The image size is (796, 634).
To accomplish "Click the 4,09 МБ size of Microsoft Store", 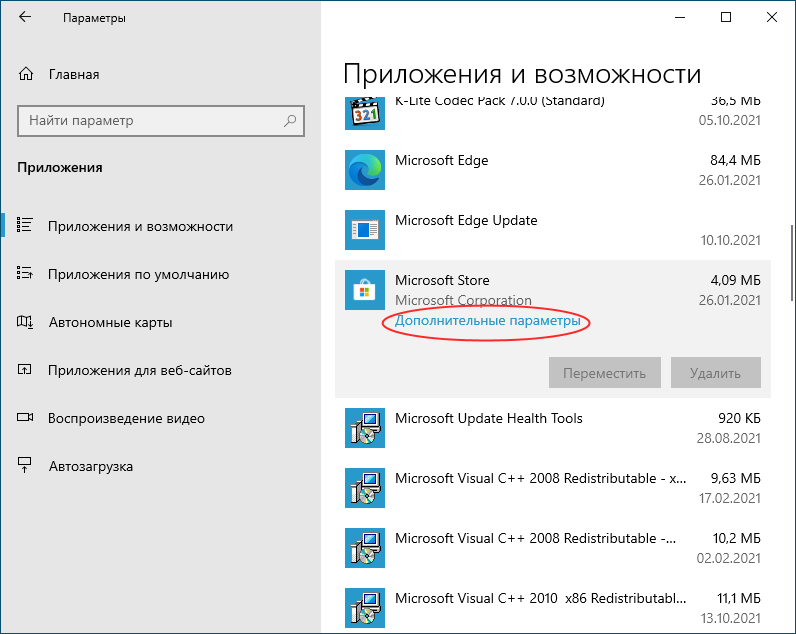I will tap(735, 280).
